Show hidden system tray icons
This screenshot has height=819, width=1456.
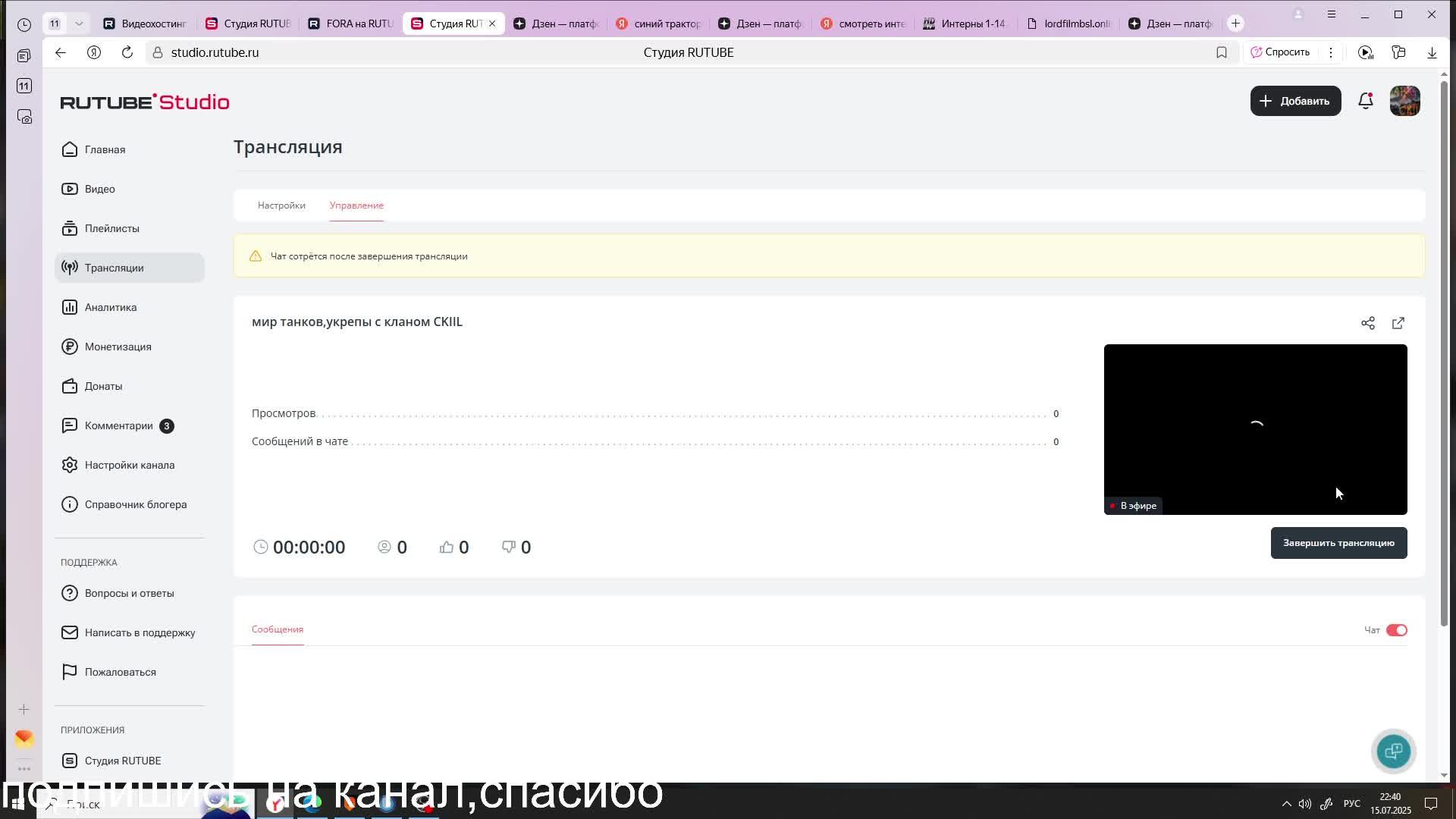click(1286, 804)
